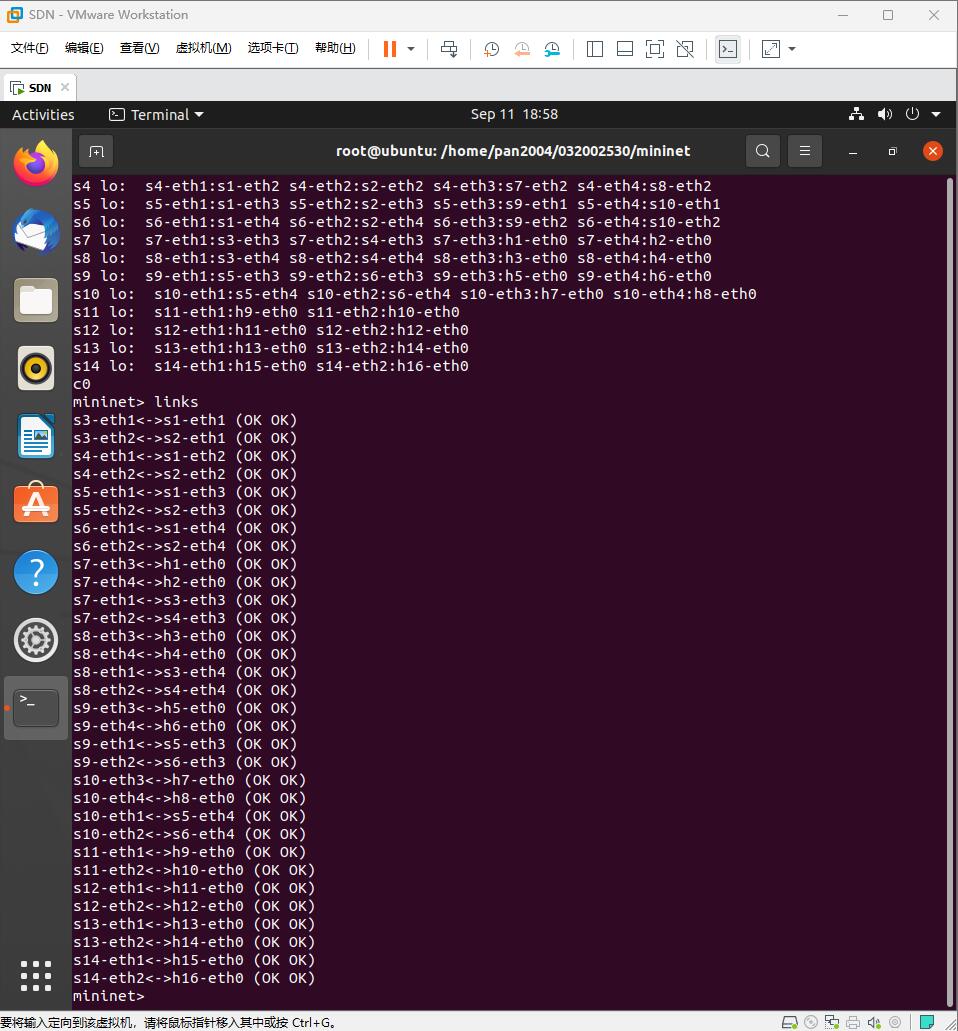Open the 帮助(H) menu
This screenshot has height=1031, width=958.
pos(335,48)
